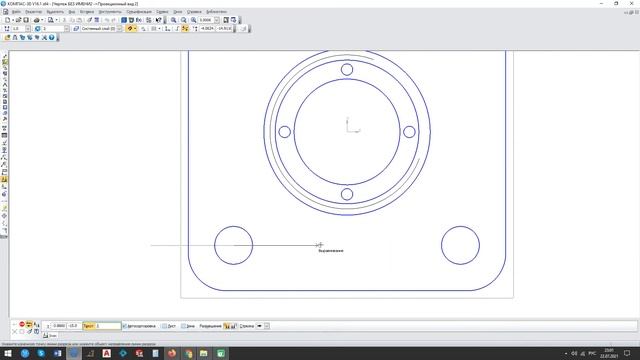Click the X coordinate field in top toolbar
The width and height of the screenshot is (640, 360).
pyautogui.click(x=207, y=29)
